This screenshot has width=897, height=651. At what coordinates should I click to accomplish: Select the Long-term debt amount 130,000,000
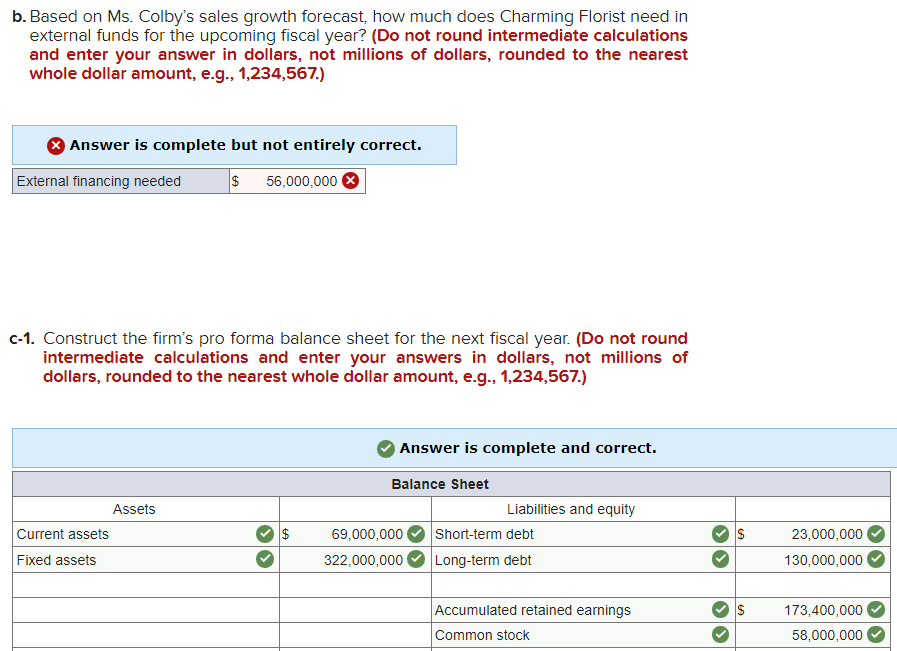point(823,560)
